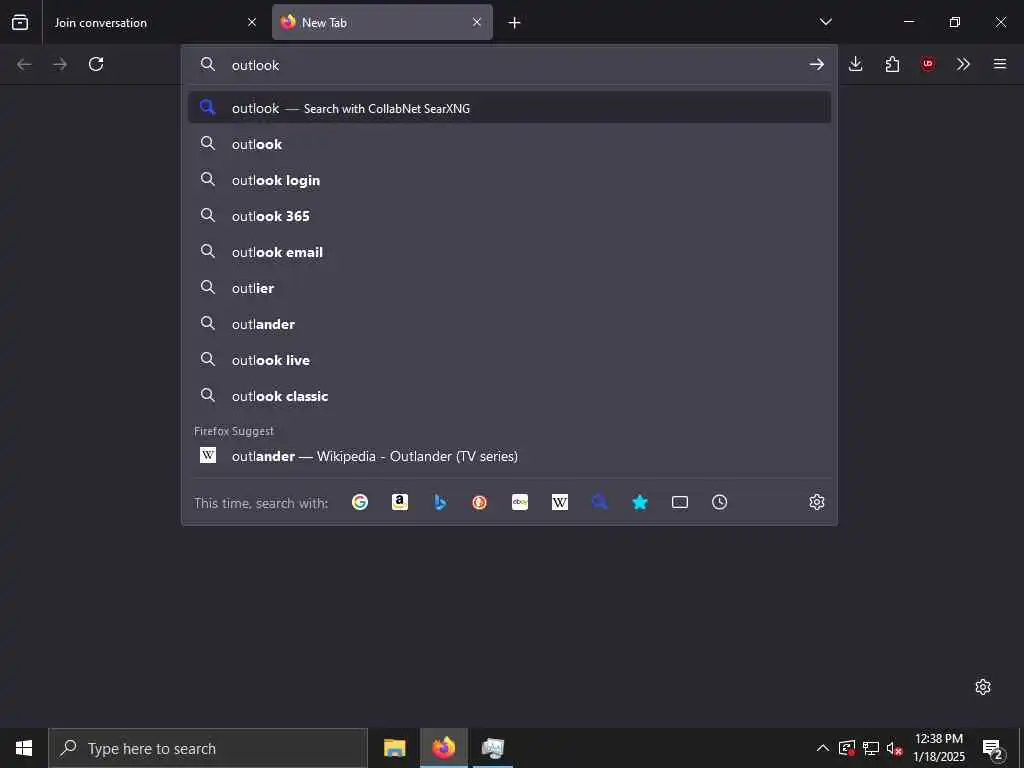1024x768 pixels.
Task: Open File Explorer from taskbar
Action: 394,748
